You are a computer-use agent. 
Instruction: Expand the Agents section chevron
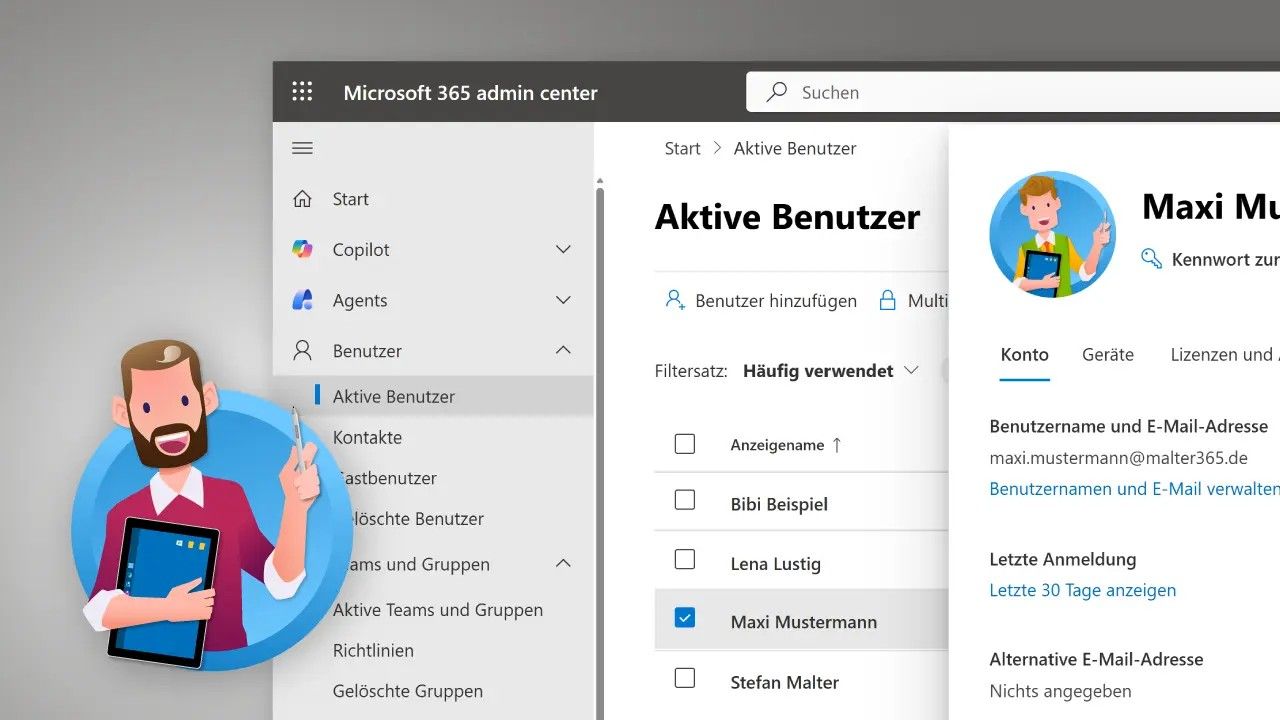pos(563,300)
